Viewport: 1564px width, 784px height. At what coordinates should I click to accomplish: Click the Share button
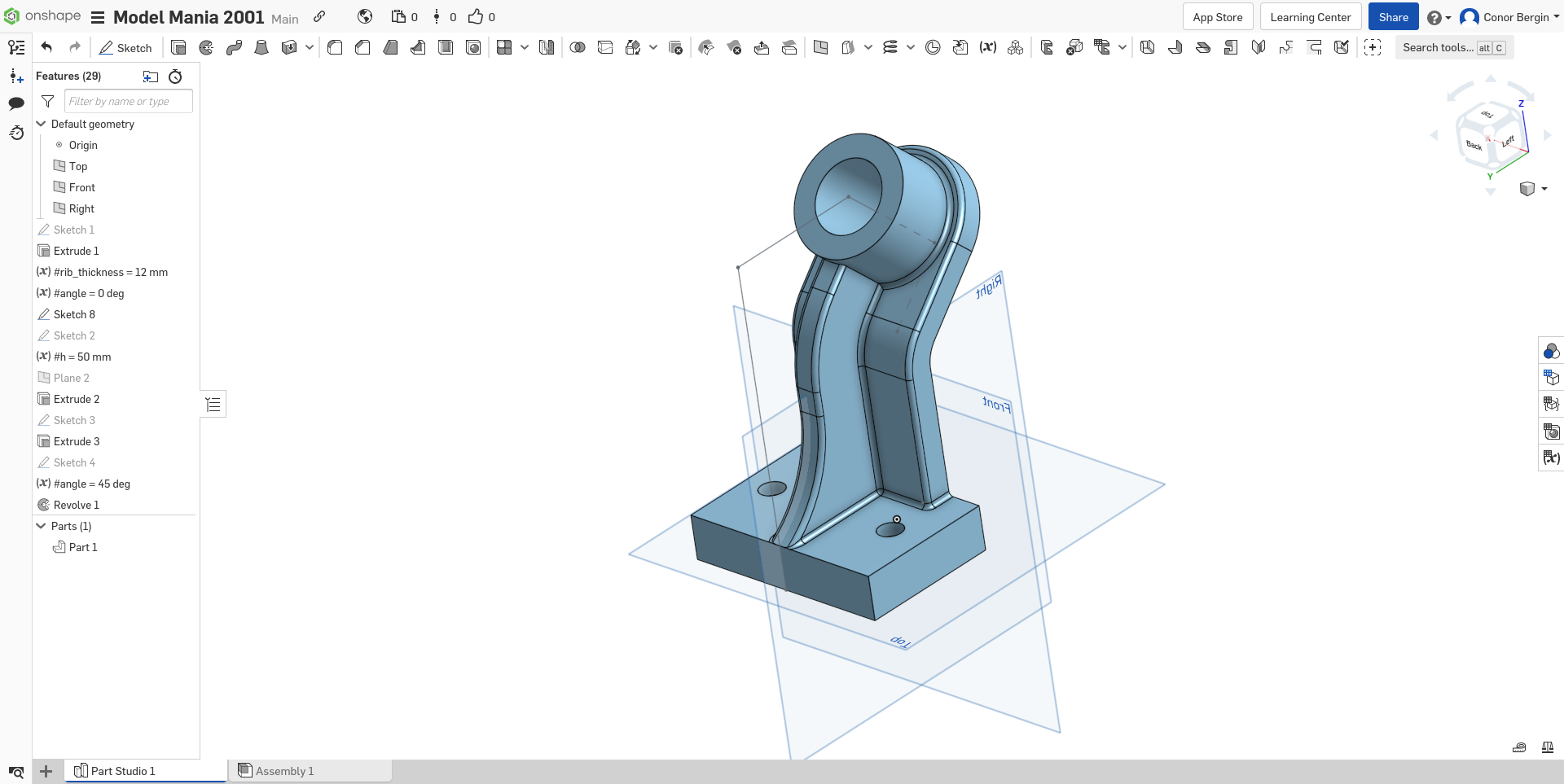coord(1393,16)
